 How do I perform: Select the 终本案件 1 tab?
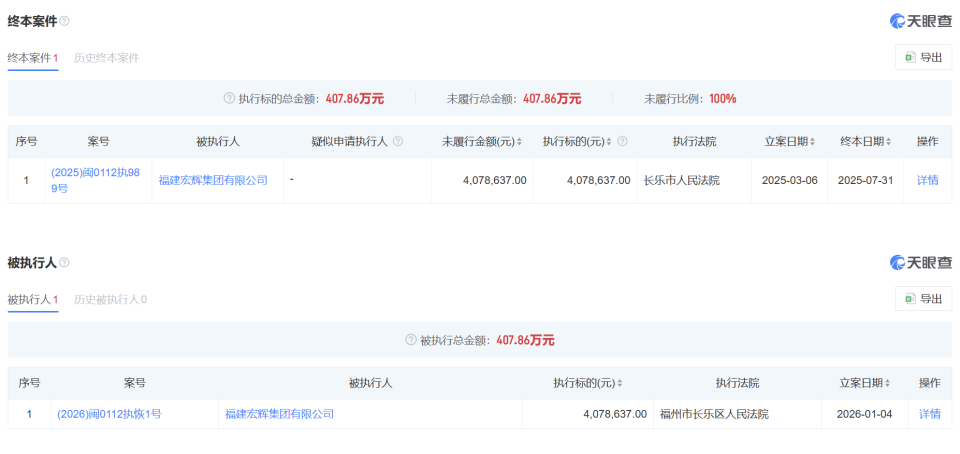pos(33,59)
